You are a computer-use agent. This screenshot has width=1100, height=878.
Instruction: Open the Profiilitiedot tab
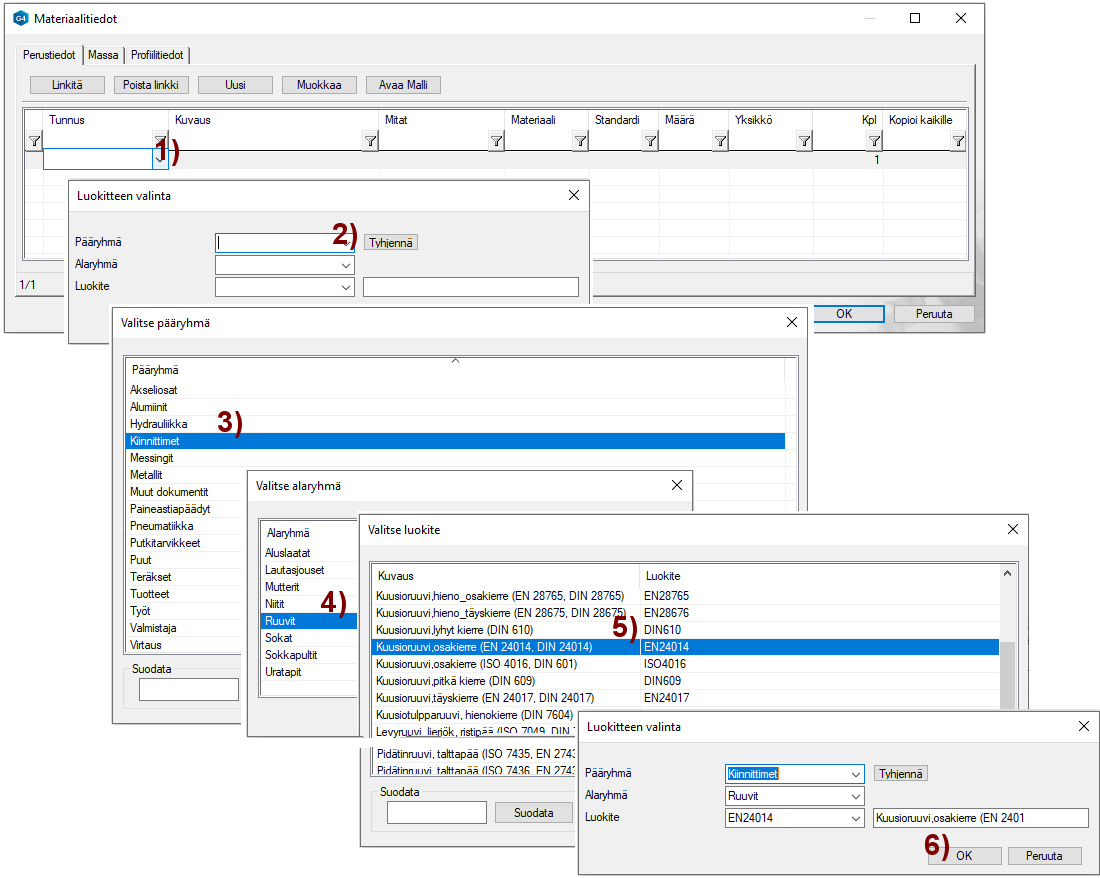click(x=158, y=55)
